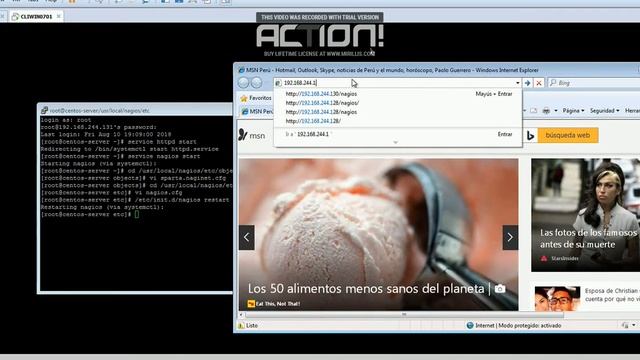Choose suggestion http://192.168.244.128/nagios without trailing slash
Screen dimensions: 640x360
click(321, 112)
